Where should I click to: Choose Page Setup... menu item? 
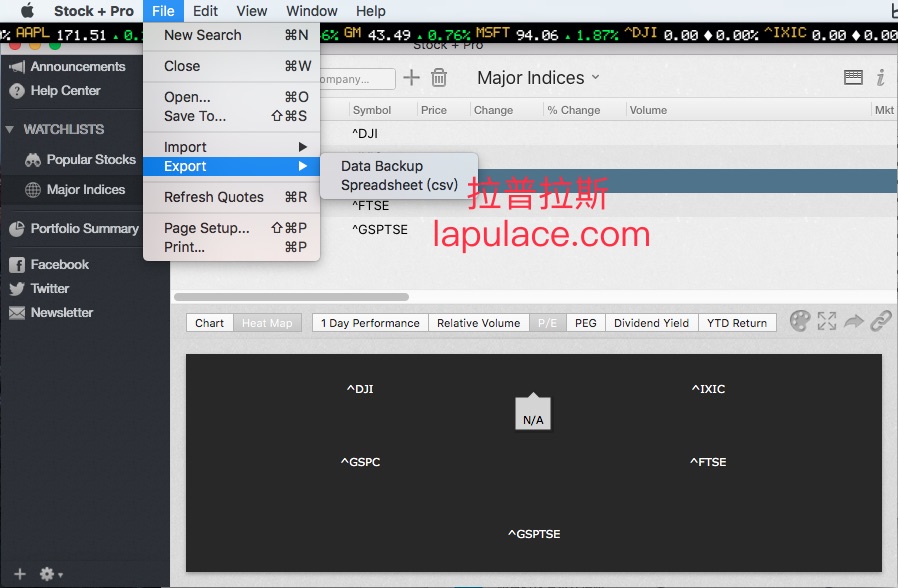coord(231,228)
